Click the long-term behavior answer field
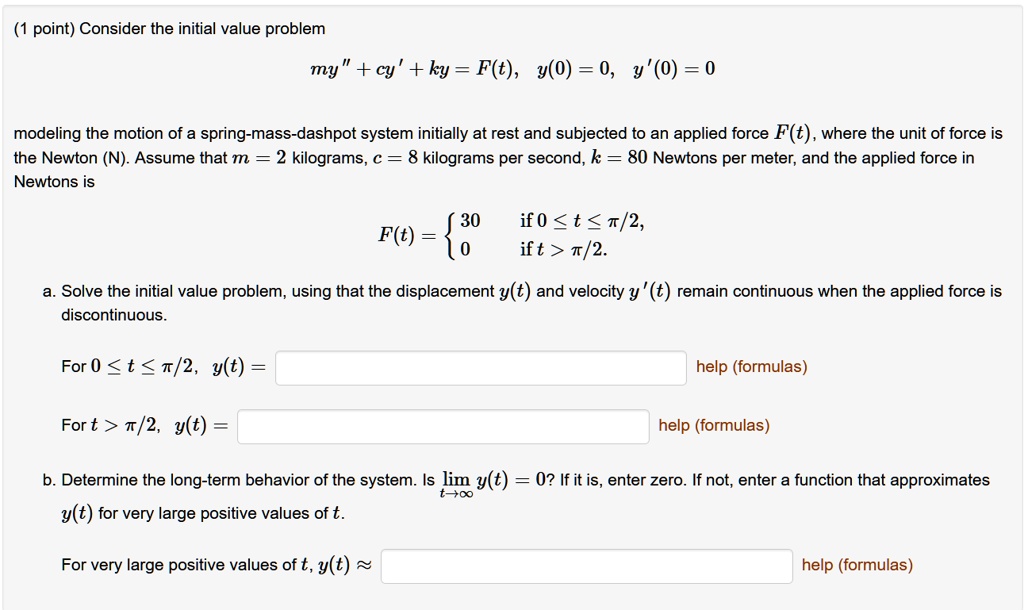The width and height of the screenshot is (1024, 610). [587, 565]
